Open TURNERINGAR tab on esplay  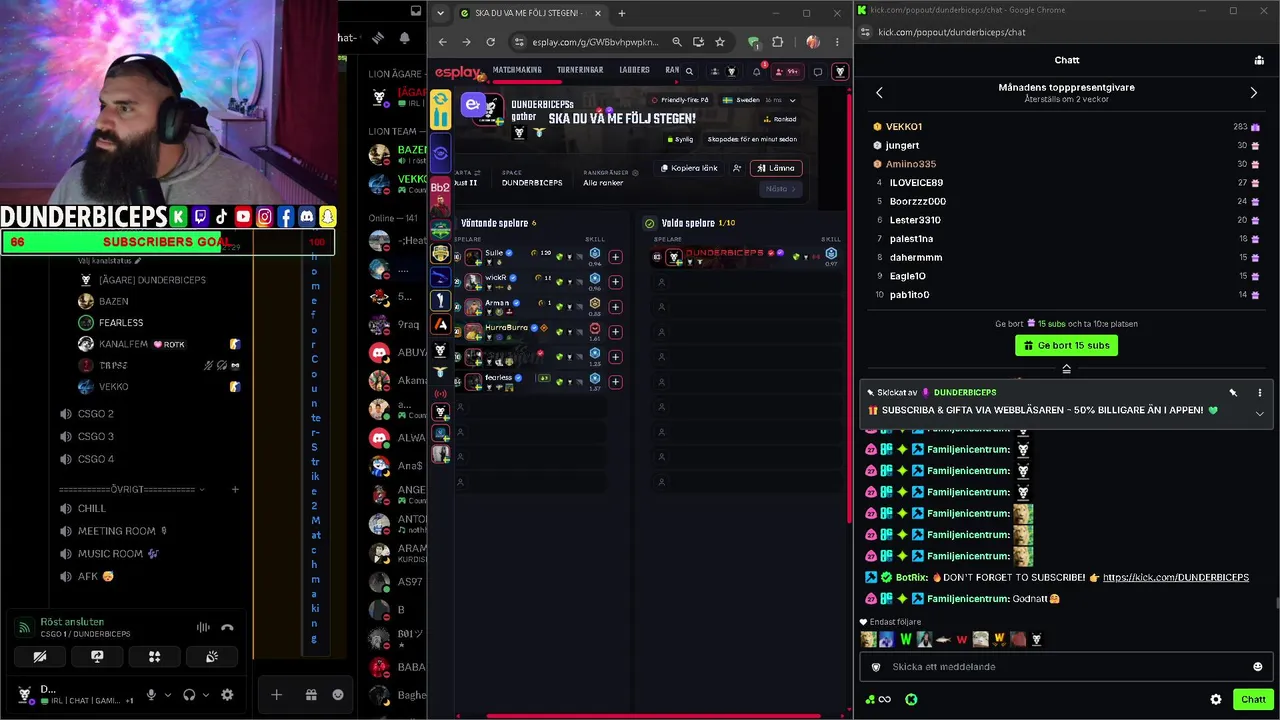(x=581, y=71)
